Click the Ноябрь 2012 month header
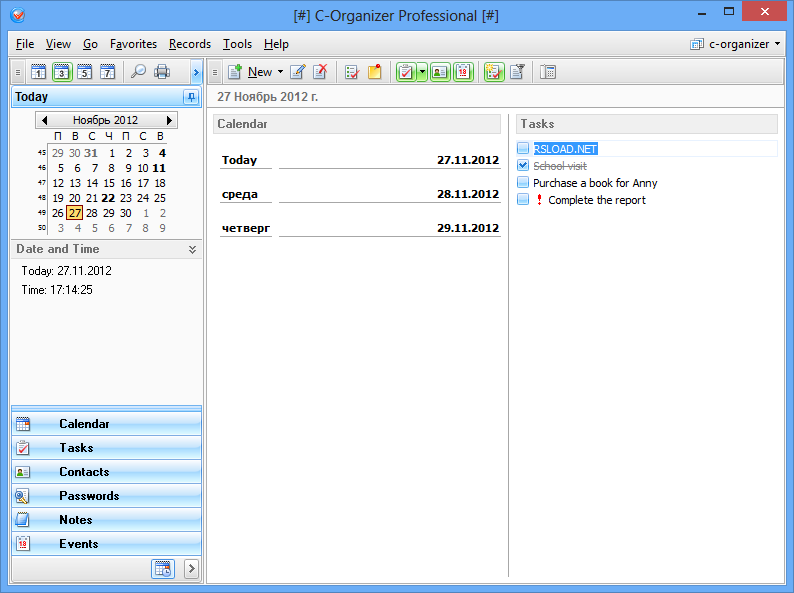Image resolution: width=794 pixels, height=593 pixels. point(105,120)
